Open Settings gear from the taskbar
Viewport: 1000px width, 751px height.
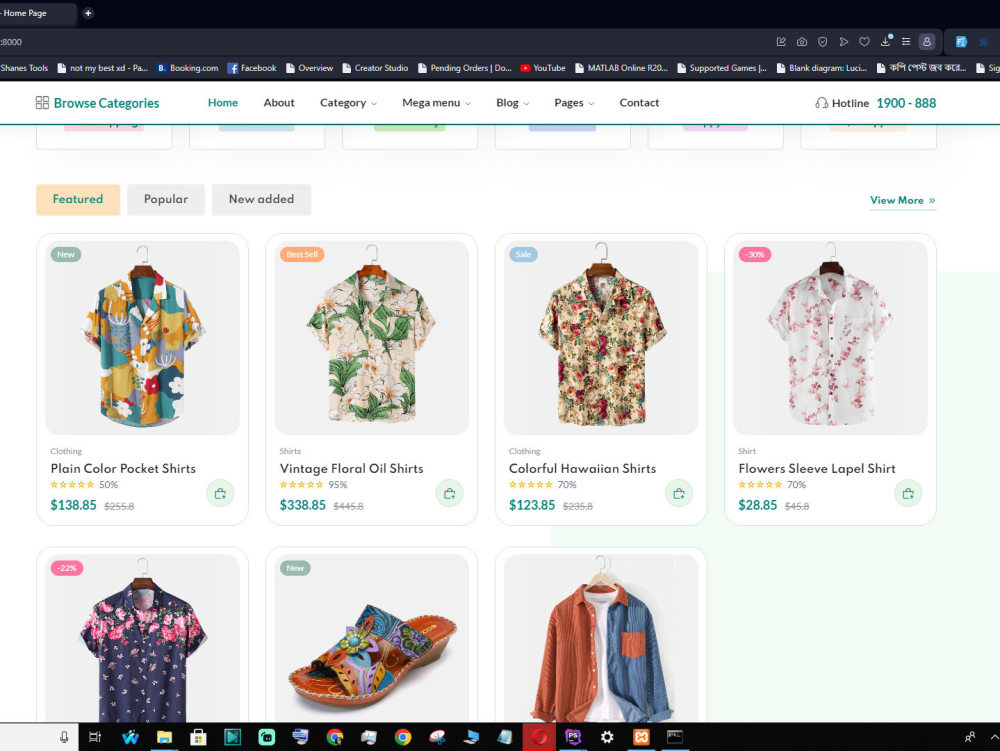point(607,738)
